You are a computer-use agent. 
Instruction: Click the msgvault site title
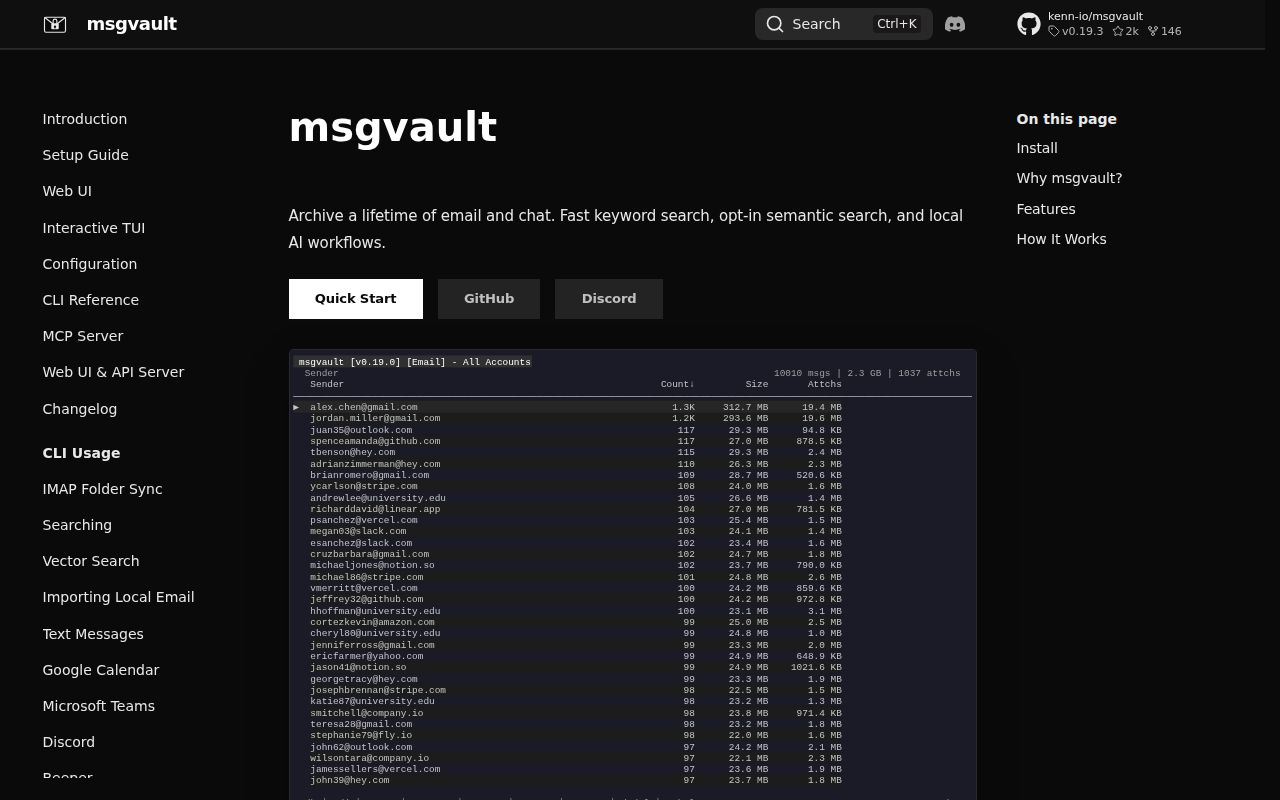pos(132,24)
